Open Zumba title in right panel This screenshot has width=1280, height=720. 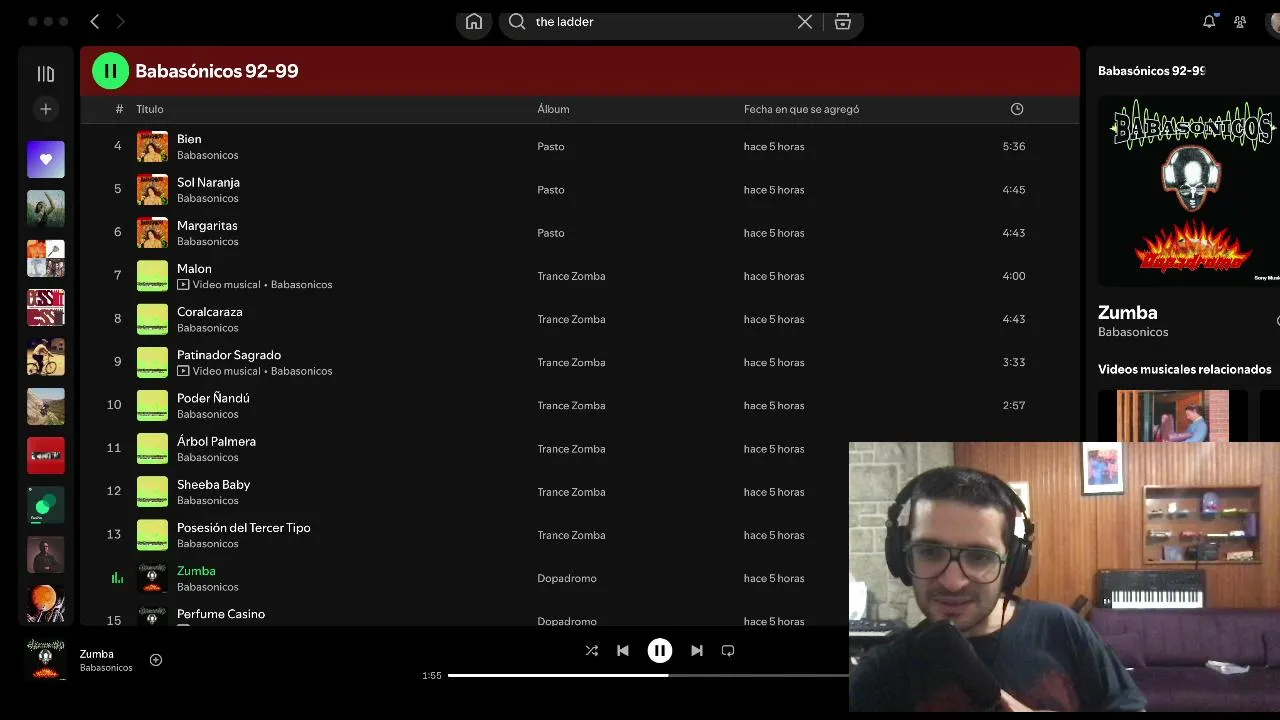[x=1128, y=313]
